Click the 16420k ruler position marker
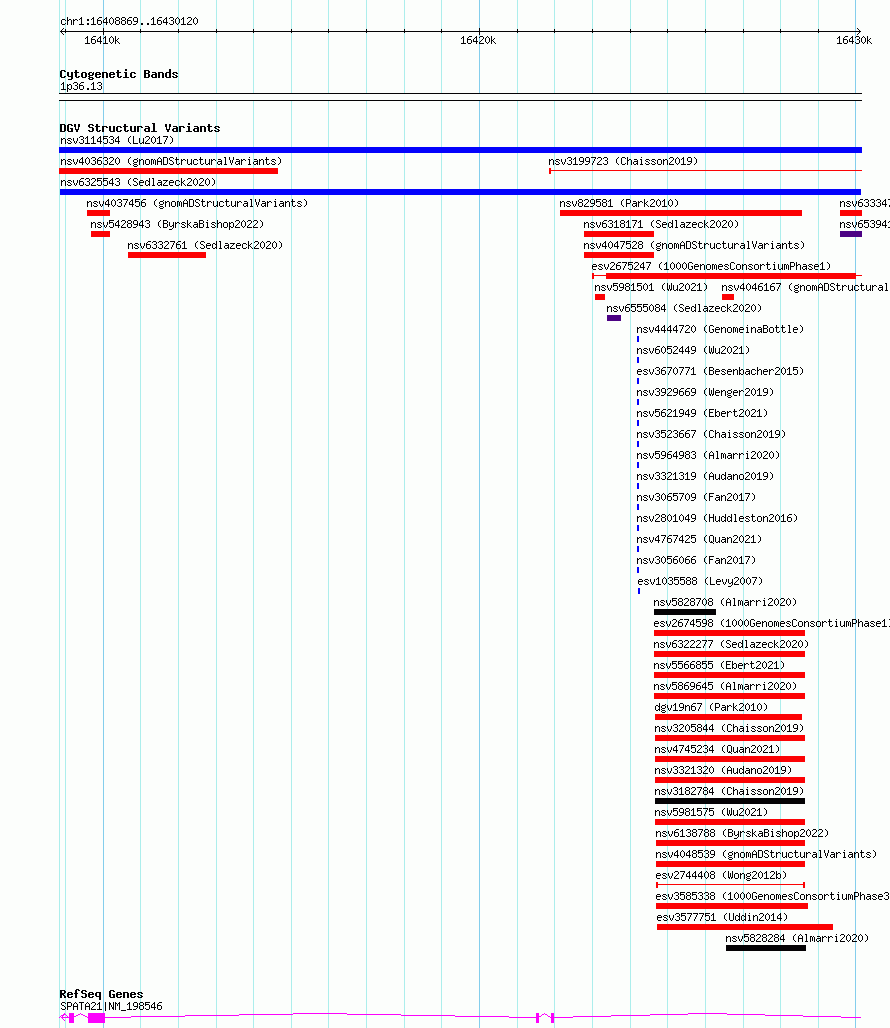The image size is (890, 1028). (x=478, y=40)
